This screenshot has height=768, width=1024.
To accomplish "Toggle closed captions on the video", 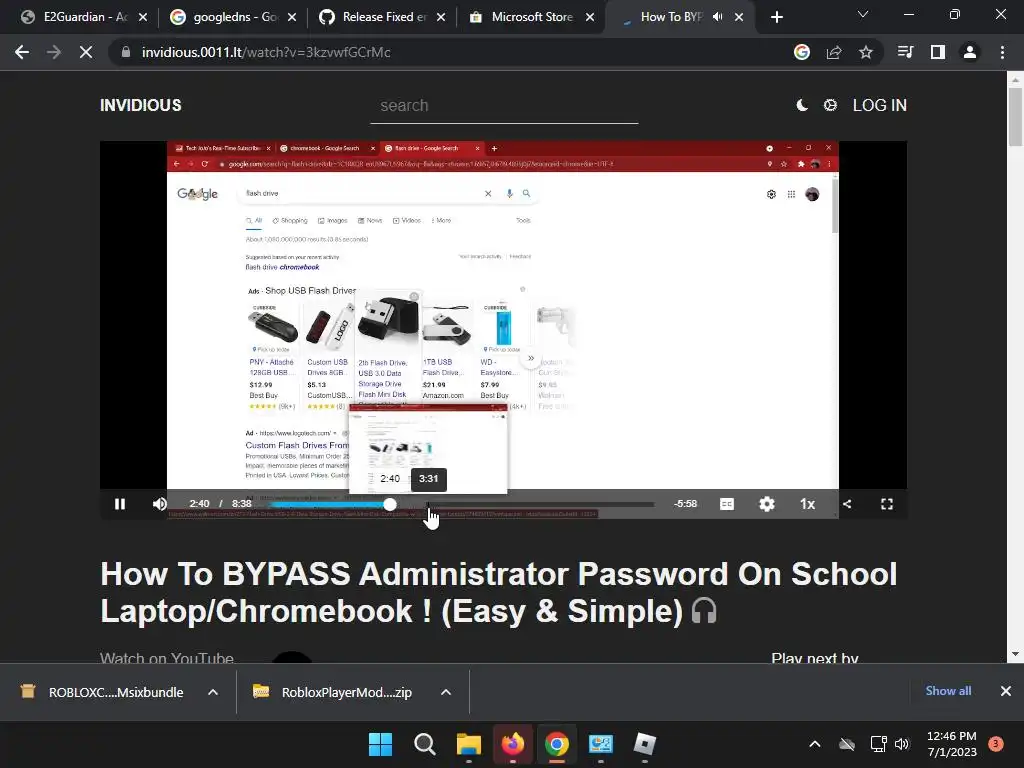I will pyautogui.click(x=727, y=504).
